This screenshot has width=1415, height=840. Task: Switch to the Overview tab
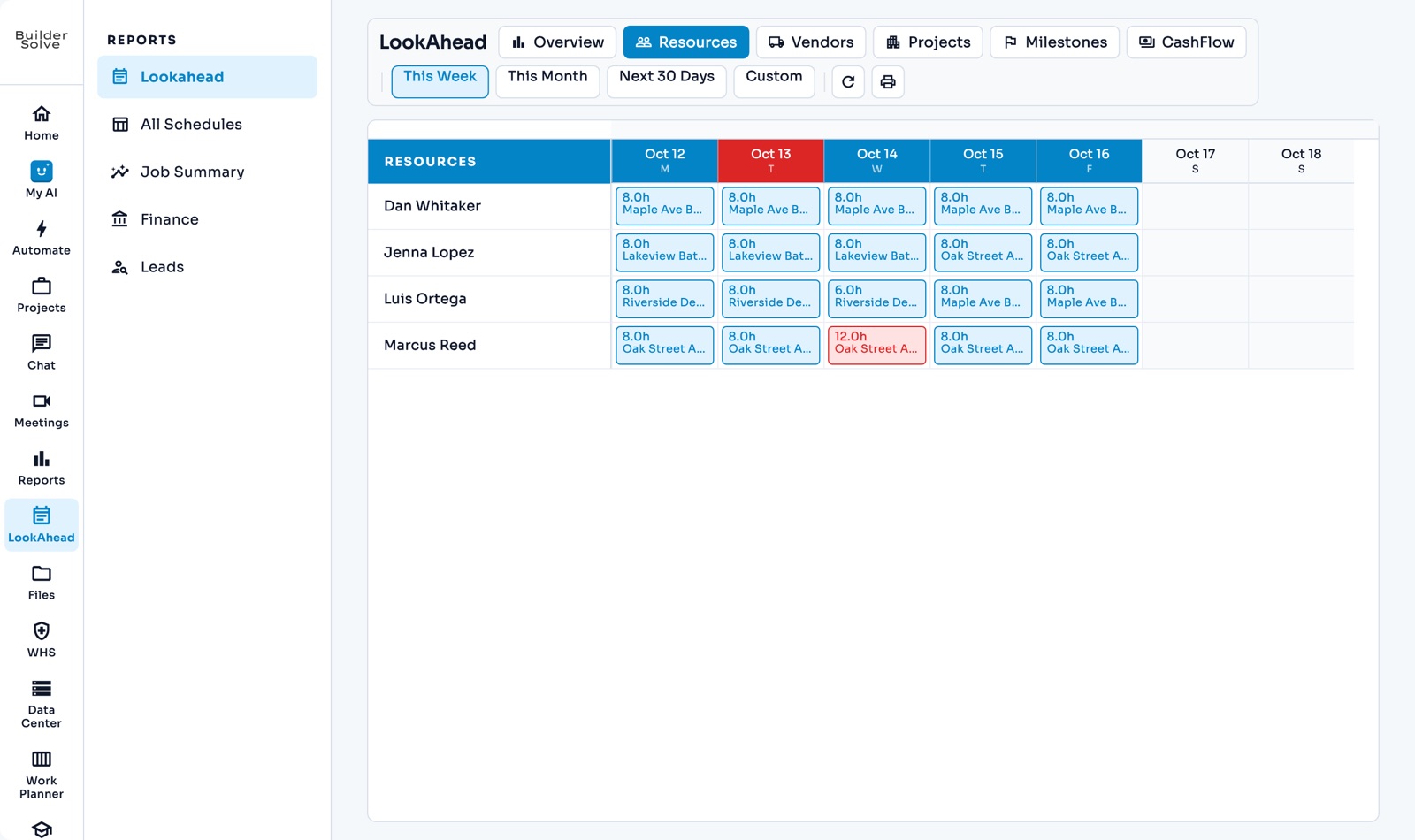pyautogui.click(x=557, y=42)
